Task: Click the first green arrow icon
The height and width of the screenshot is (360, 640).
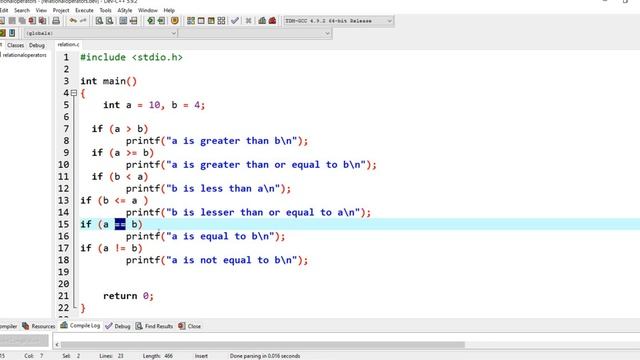Action: click(x=151, y=21)
